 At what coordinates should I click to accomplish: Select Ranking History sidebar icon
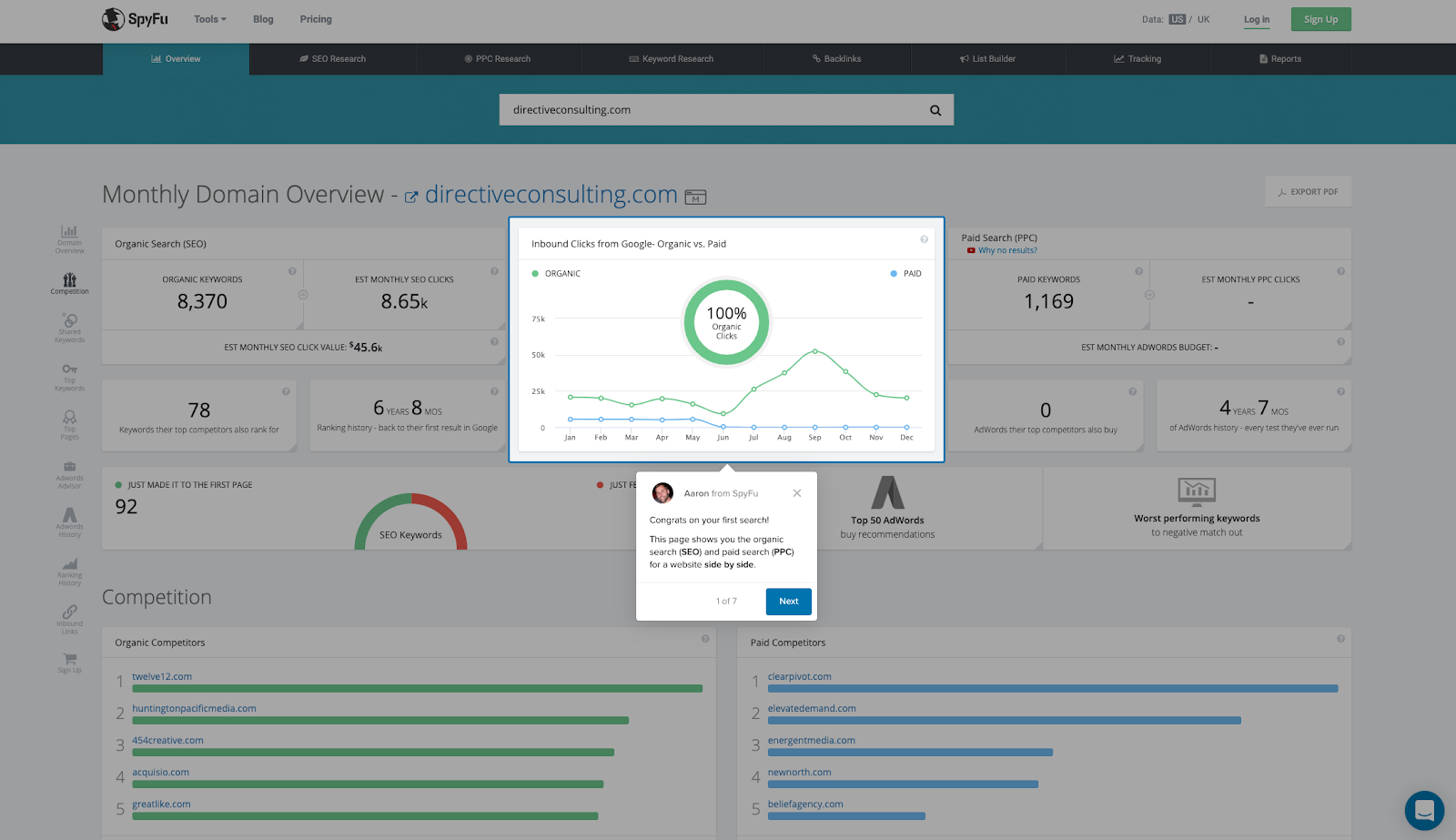(69, 572)
